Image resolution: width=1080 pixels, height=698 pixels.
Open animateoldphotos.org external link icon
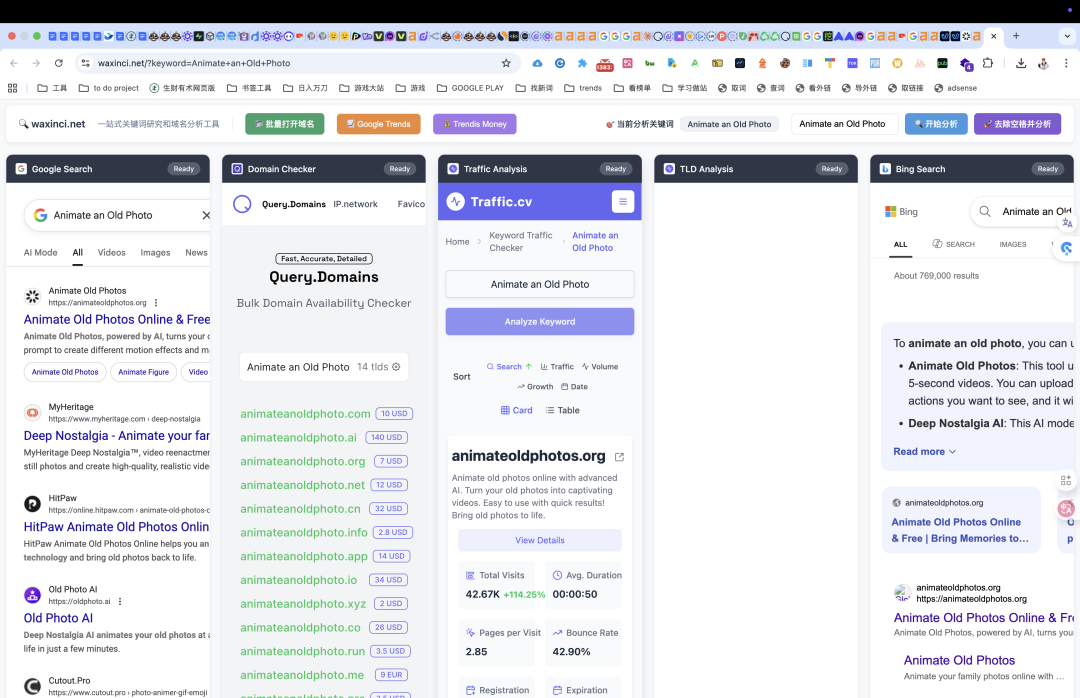[619, 457]
